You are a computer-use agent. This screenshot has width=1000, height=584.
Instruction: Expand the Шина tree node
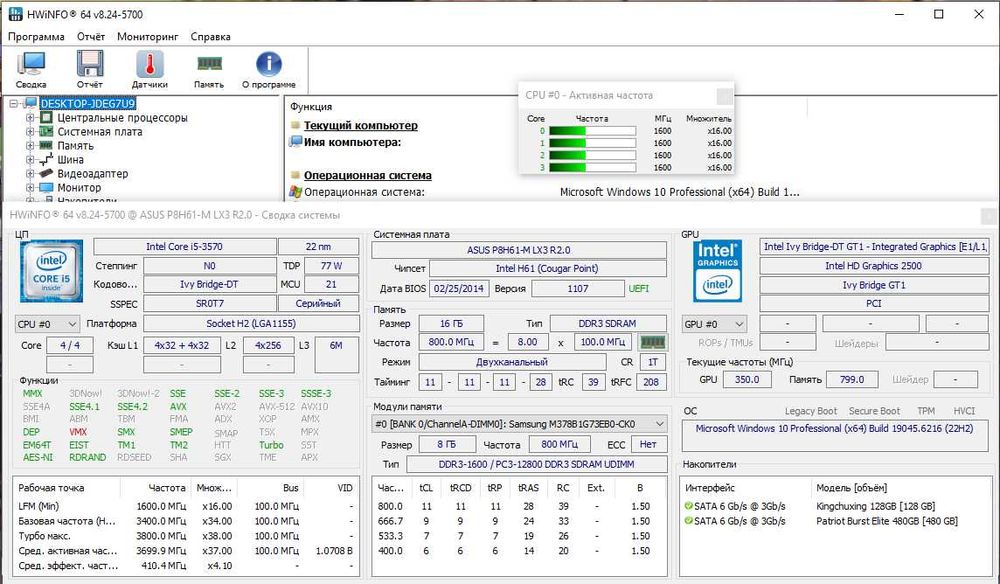click(x=30, y=159)
